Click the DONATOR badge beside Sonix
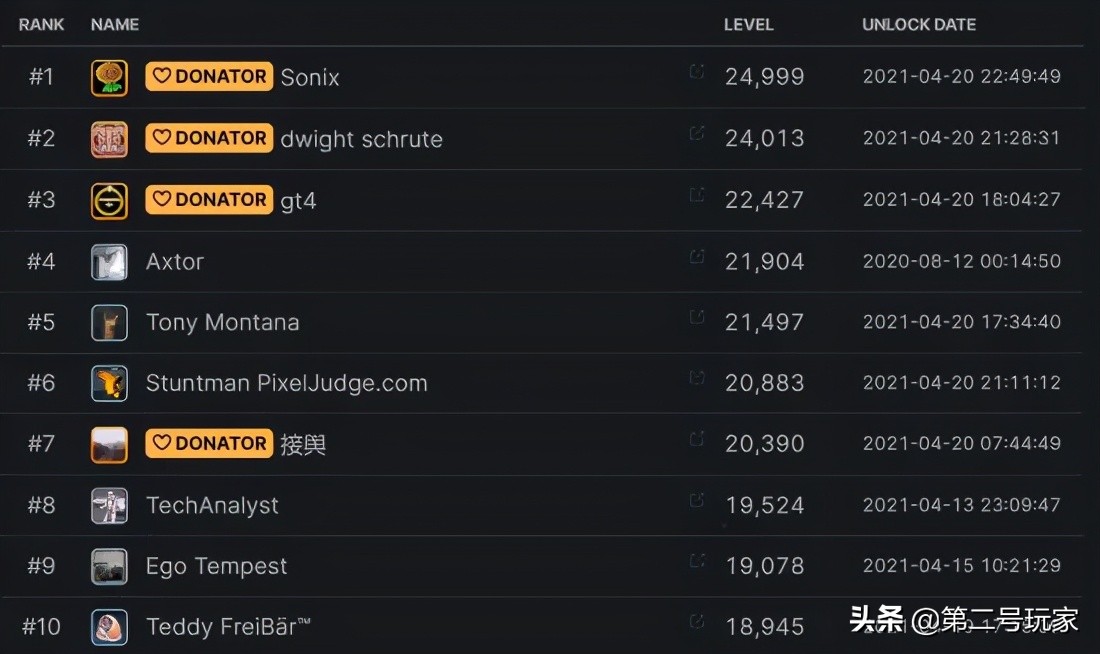Screen dimensions: 1100x654 pyautogui.click(x=209, y=77)
